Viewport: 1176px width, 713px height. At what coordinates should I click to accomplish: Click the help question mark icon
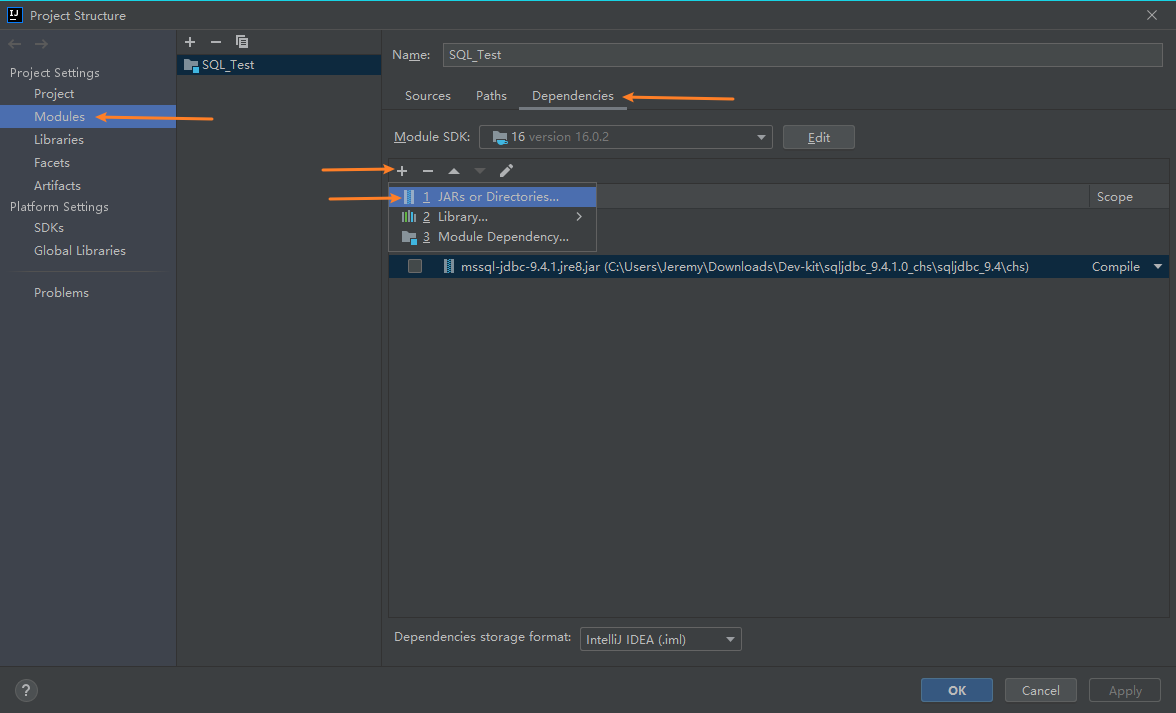pos(25,690)
